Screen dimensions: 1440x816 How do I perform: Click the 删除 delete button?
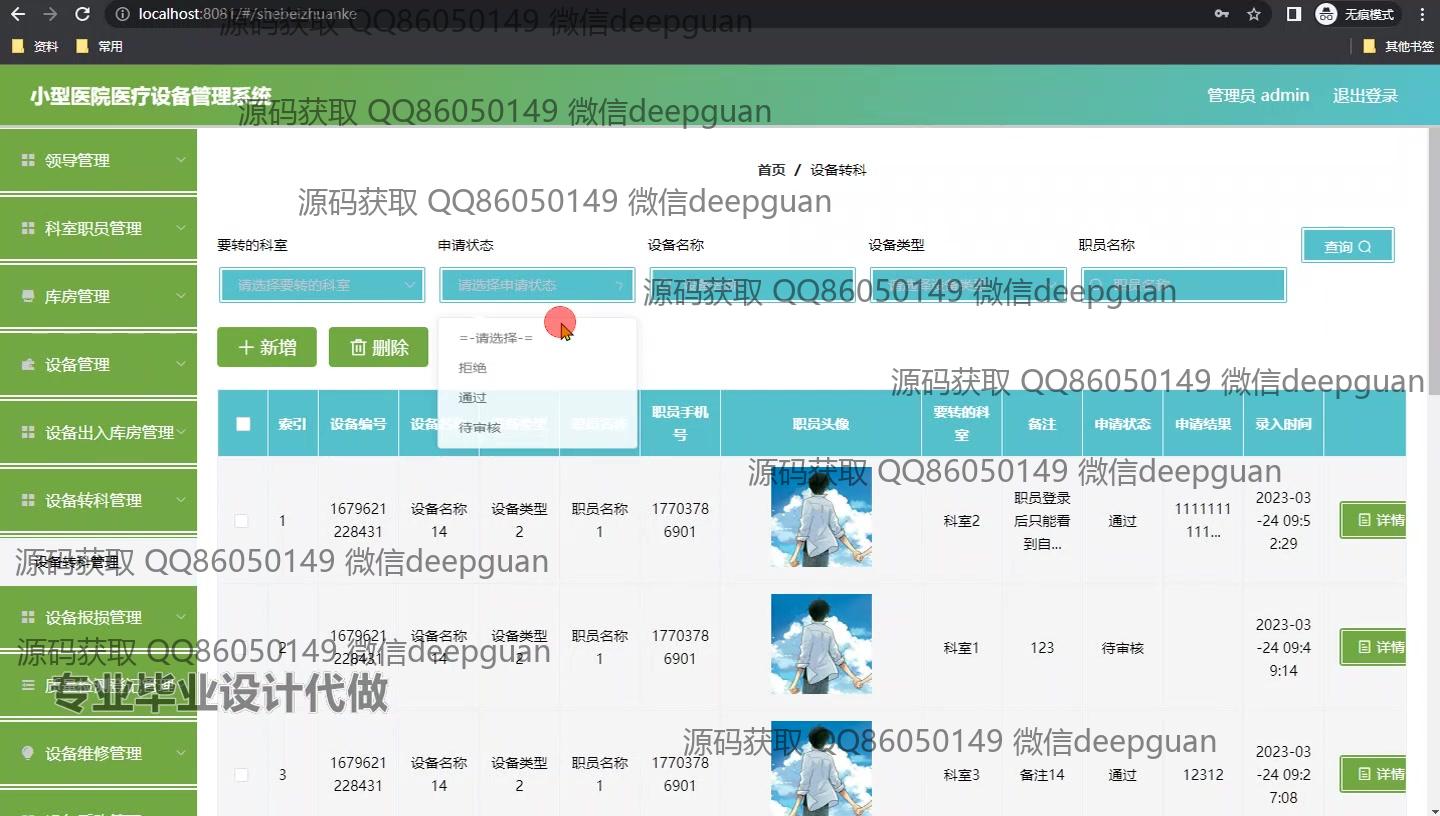pos(379,347)
